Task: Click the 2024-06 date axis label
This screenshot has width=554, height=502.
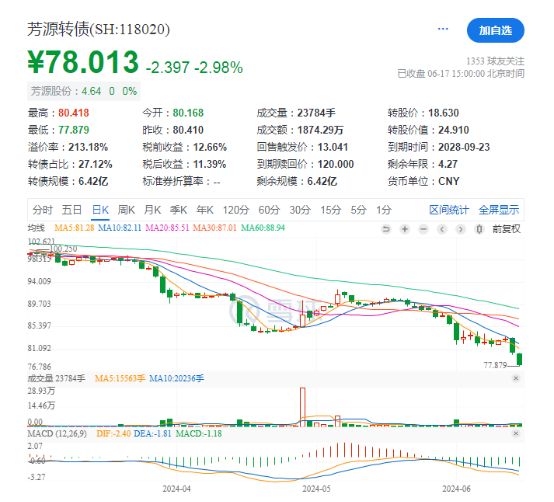Action: (x=456, y=489)
